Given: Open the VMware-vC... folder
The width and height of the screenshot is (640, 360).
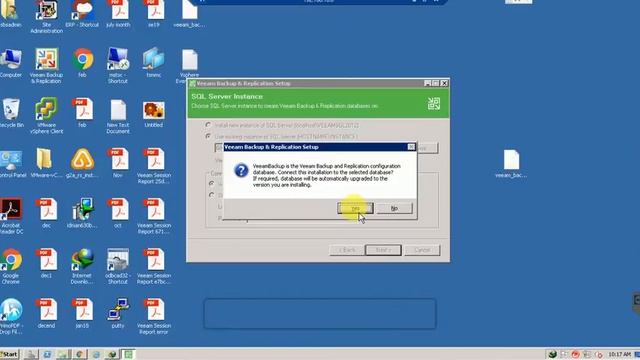Looking at the screenshot, I should pos(46,164).
